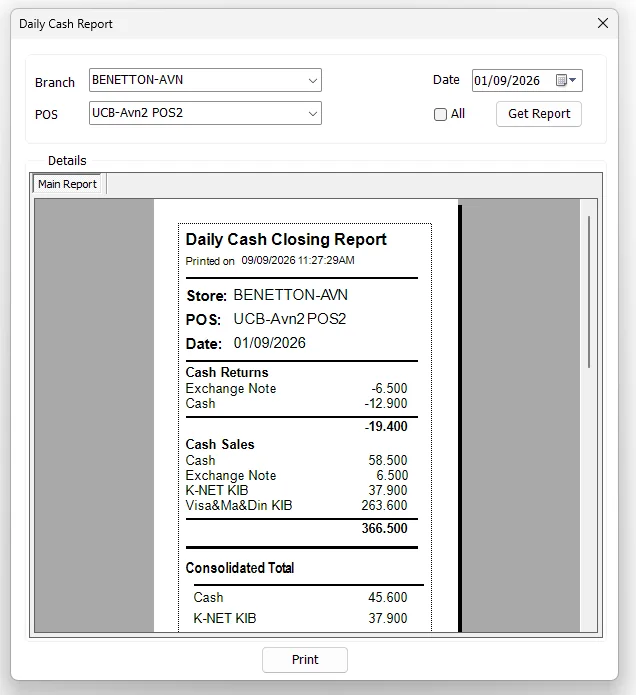Screen dimensions: 636x695
Task: Click the Cash return amount -12.900
Action: (386, 403)
